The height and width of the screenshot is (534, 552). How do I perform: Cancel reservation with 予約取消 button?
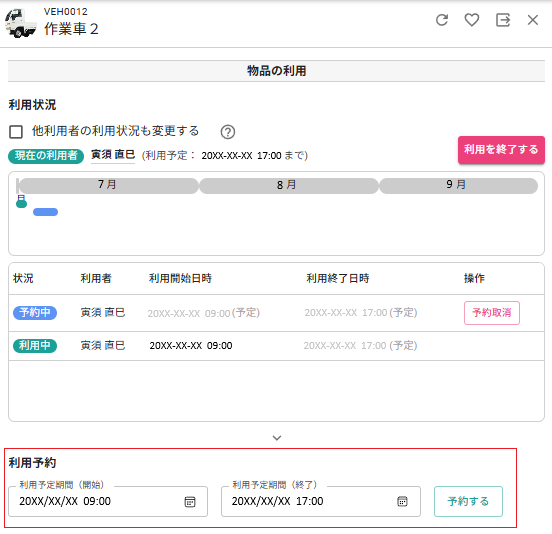(x=491, y=313)
